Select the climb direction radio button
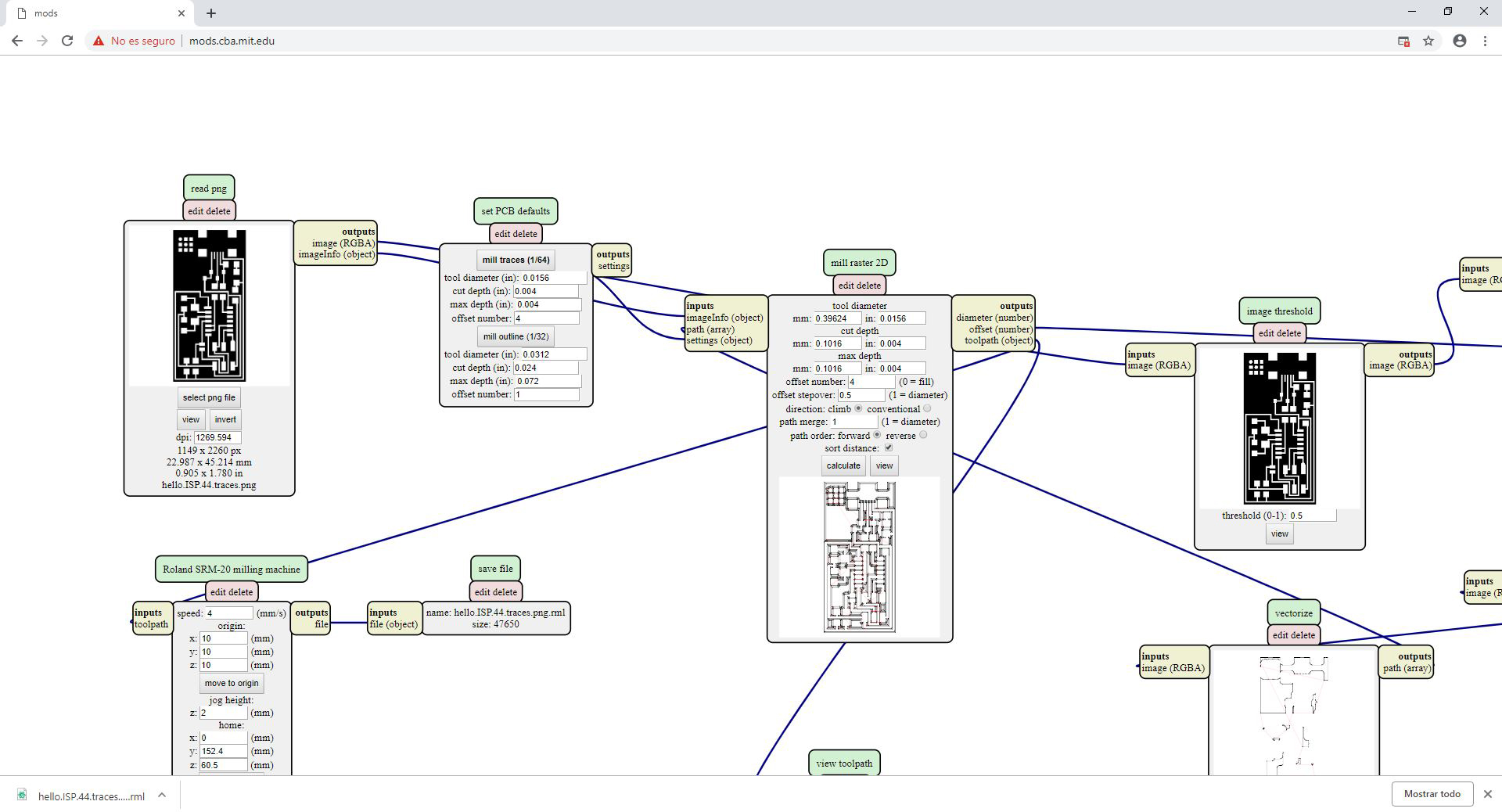The height and width of the screenshot is (812, 1502). 858,408
